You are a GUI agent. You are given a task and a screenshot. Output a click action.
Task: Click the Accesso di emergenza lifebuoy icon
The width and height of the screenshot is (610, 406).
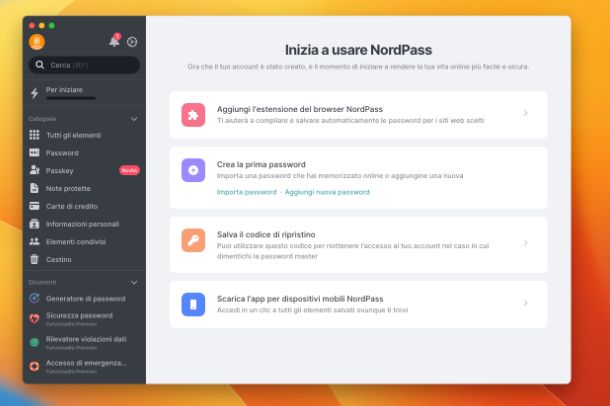pos(34,366)
